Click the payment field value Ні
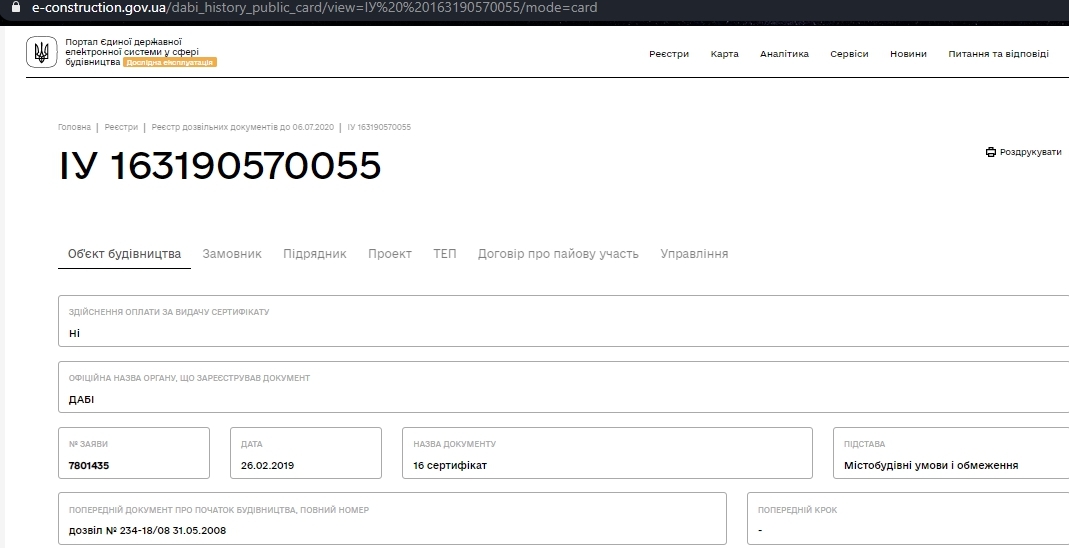The width and height of the screenshot is (1069, 548). (74, 333)
